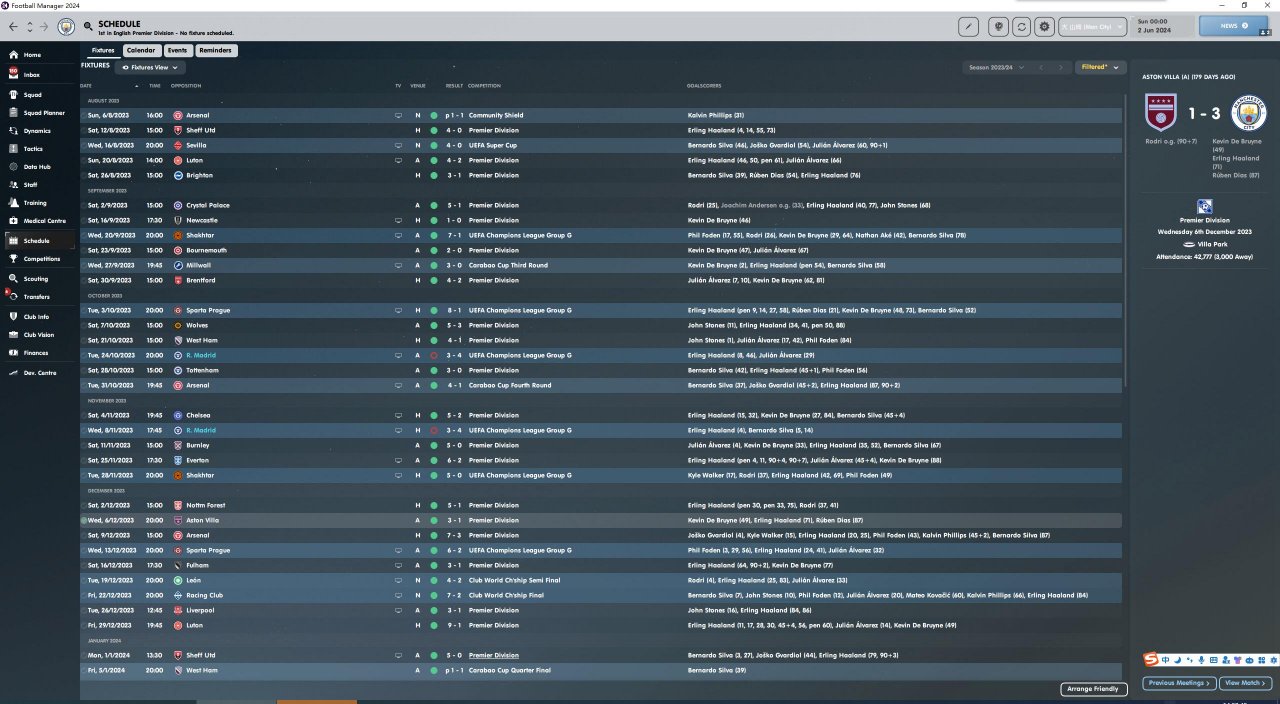Open the settings gear icon in the top bar
The image size is (1280, 704).
click(1045, 27)
